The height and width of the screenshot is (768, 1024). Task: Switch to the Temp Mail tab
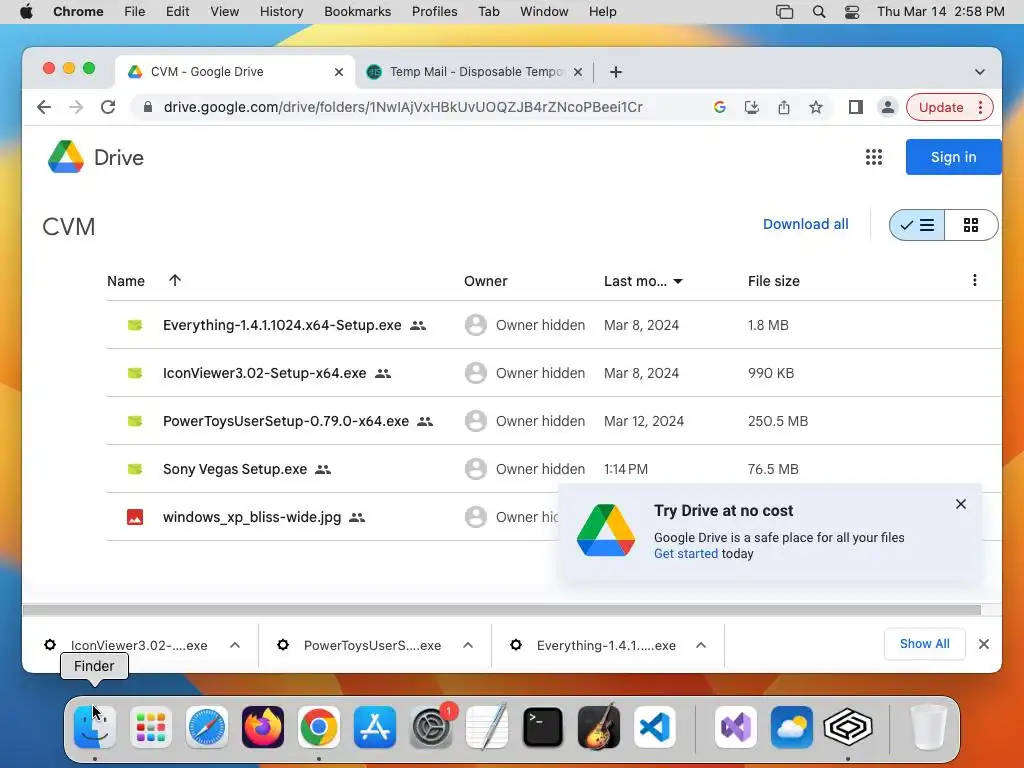(475, 72)
